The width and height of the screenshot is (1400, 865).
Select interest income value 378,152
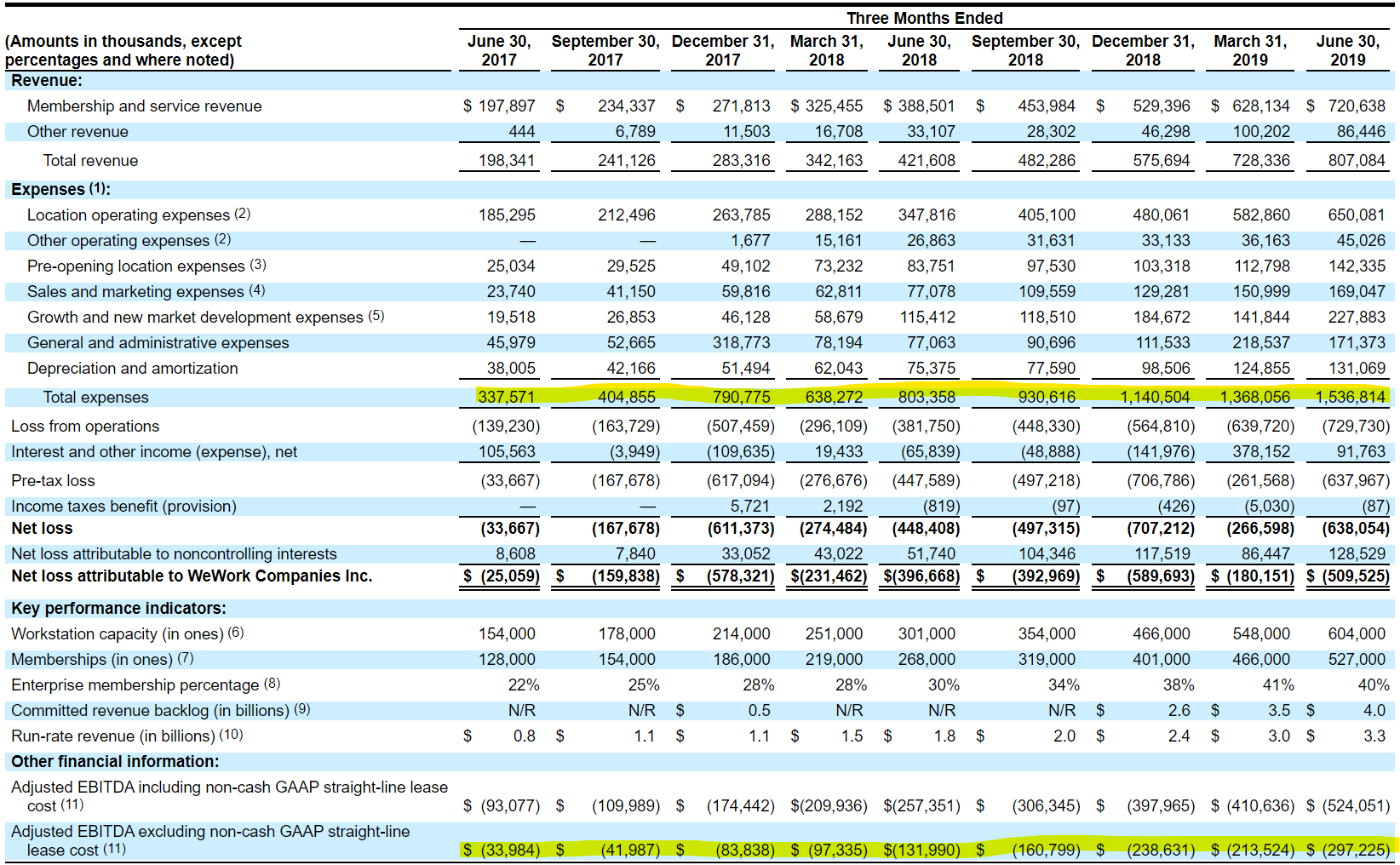tap(1261, 452)
